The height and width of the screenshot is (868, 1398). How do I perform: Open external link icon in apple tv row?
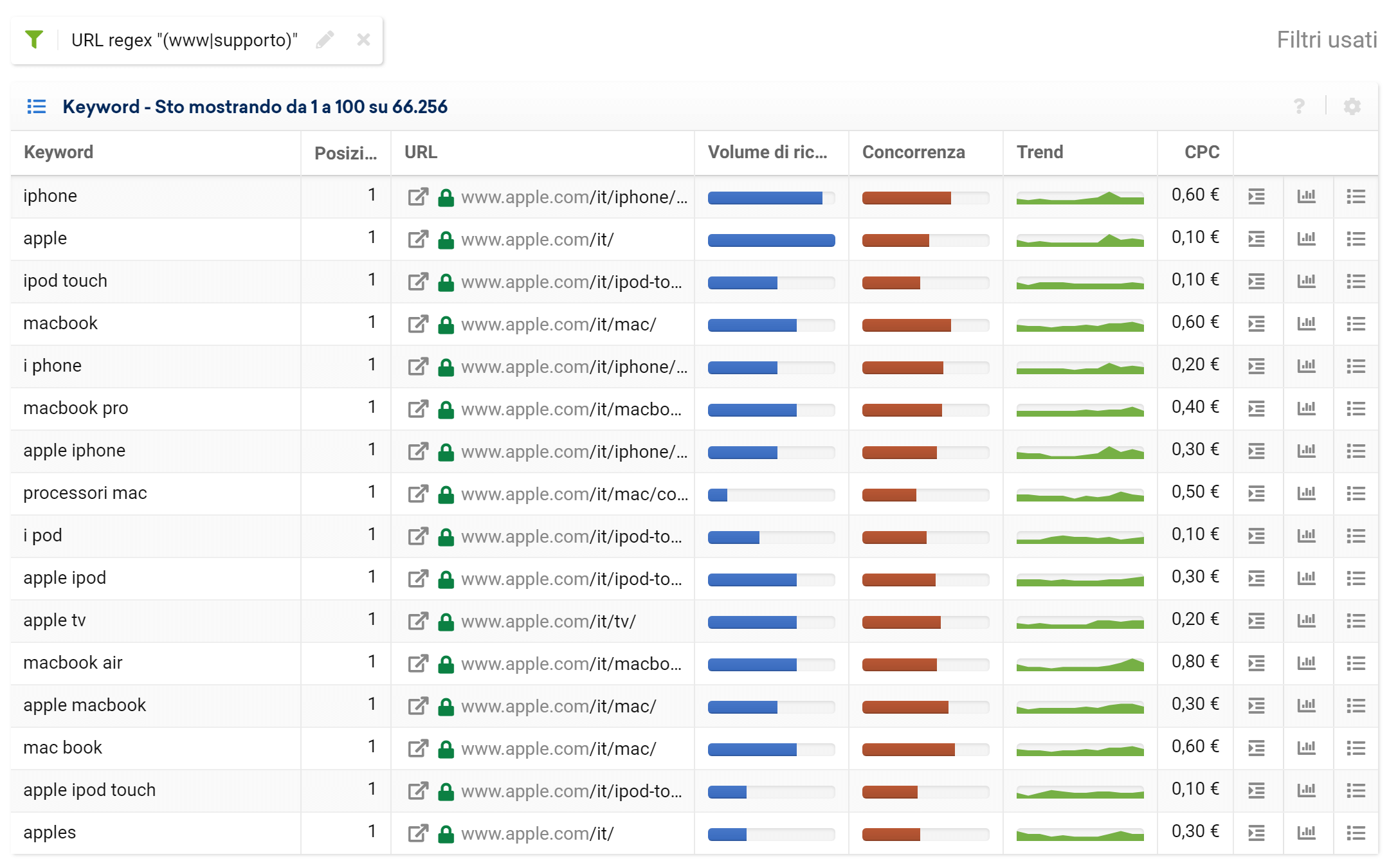418,621
